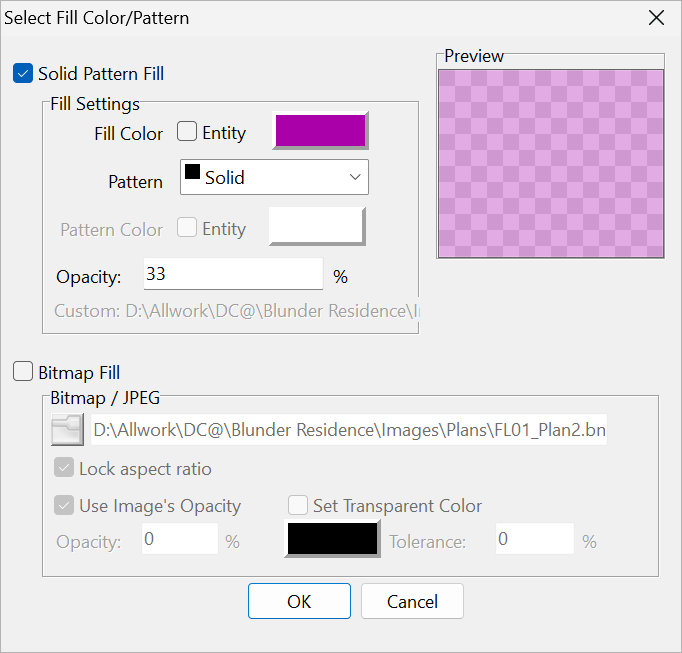This screenshot has height=653, width=682.
Task: Click the Cancel button
Action: 412,601
